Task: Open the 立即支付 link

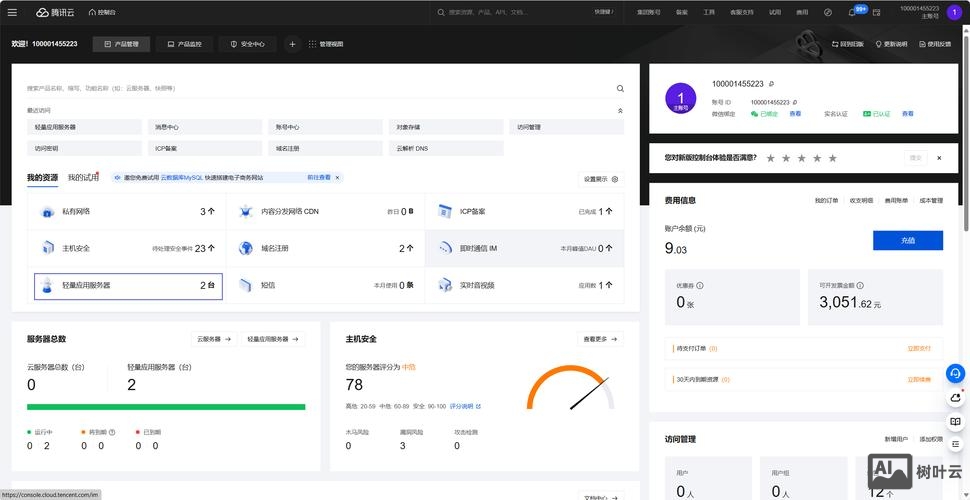Action: (918, 348)
